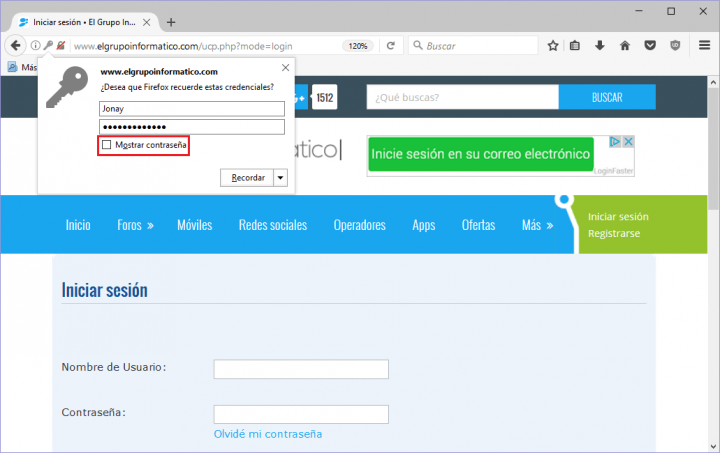
Task: Show bookmarks list icon
Action: click(575, 45)
